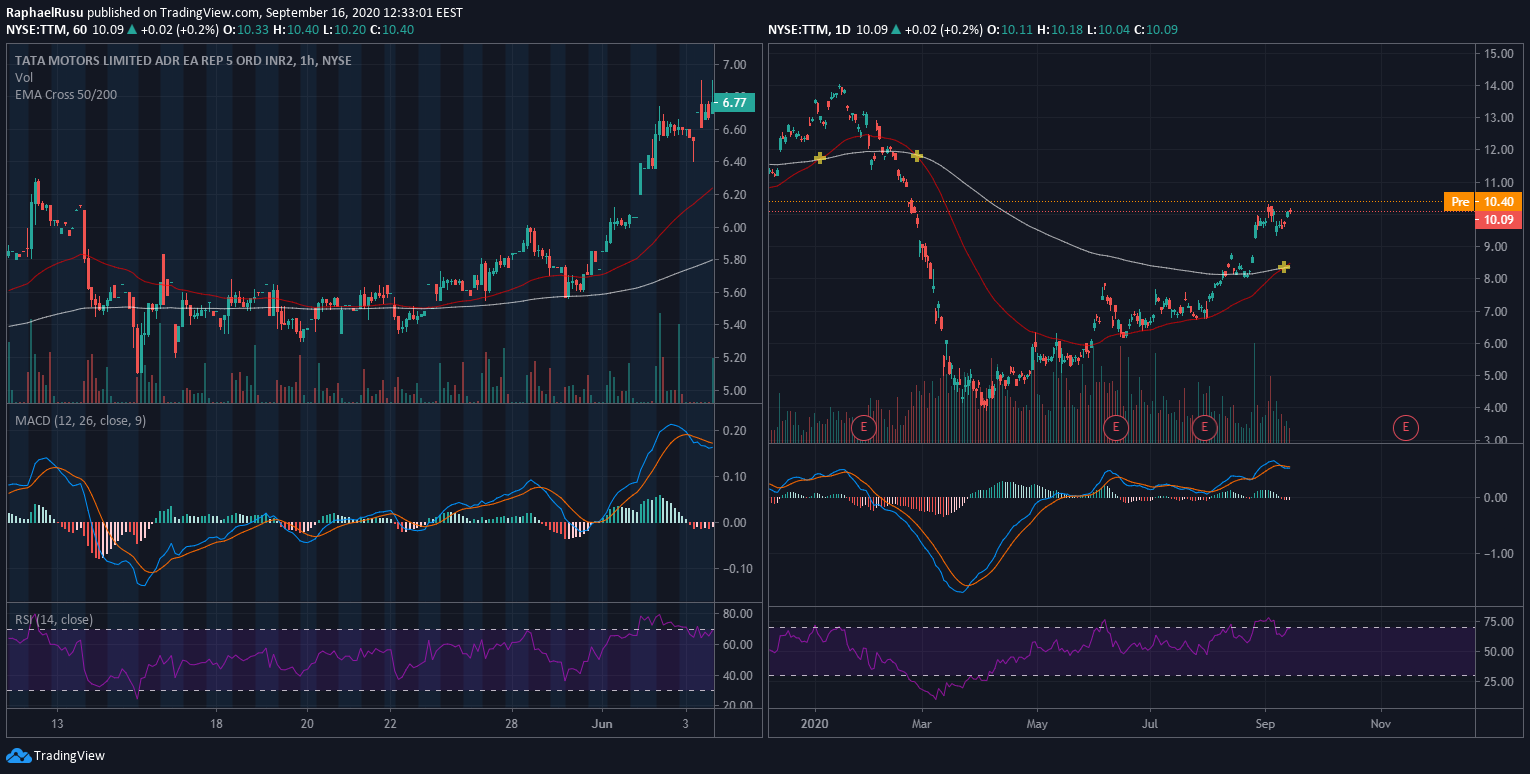1530x774 pixels.
Task: Click the May label on daily time axis
Action: pos(1037,723)
